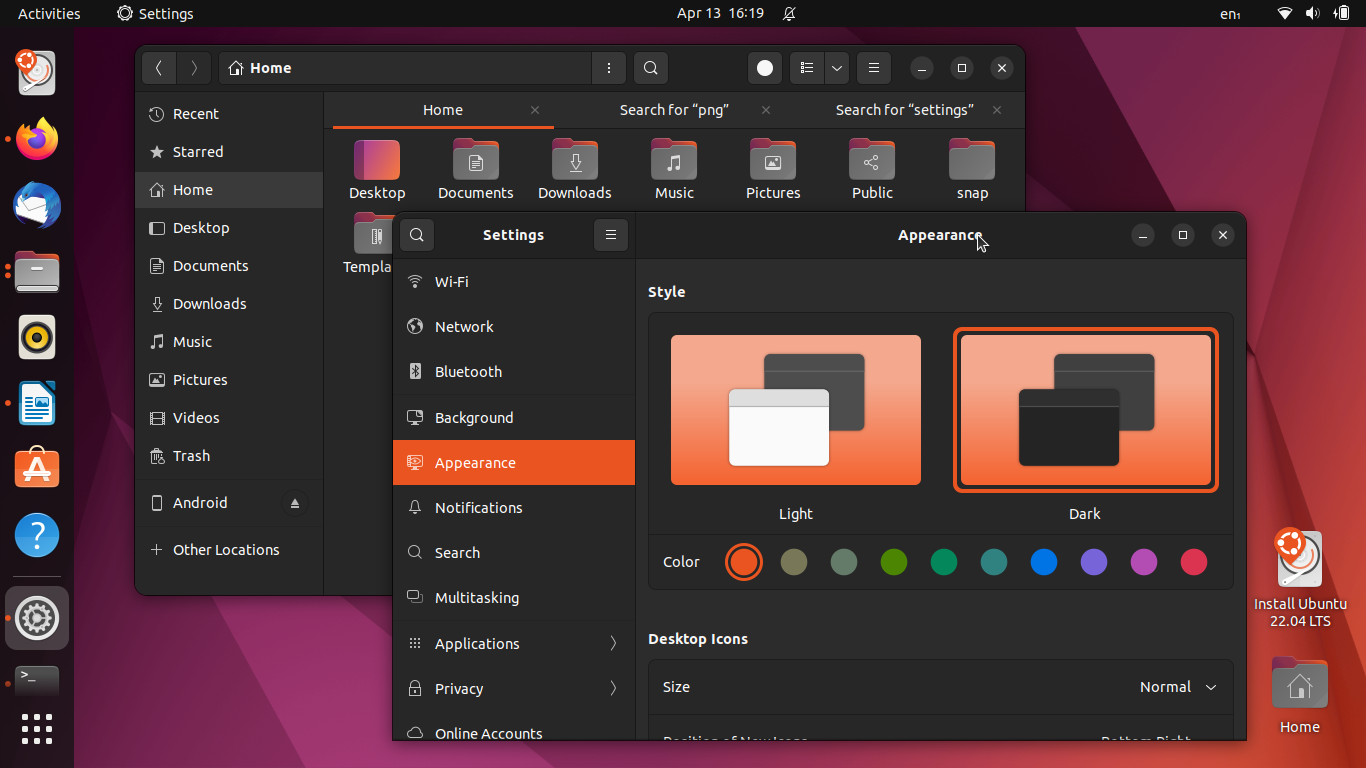Open Notifications settings panel
This screenshot has width=1366, height=768.
514,508
